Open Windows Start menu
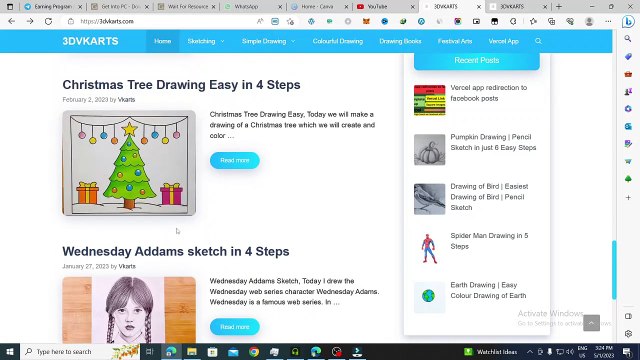The height and width of the screenshot is (360, 640). point(10,351)
